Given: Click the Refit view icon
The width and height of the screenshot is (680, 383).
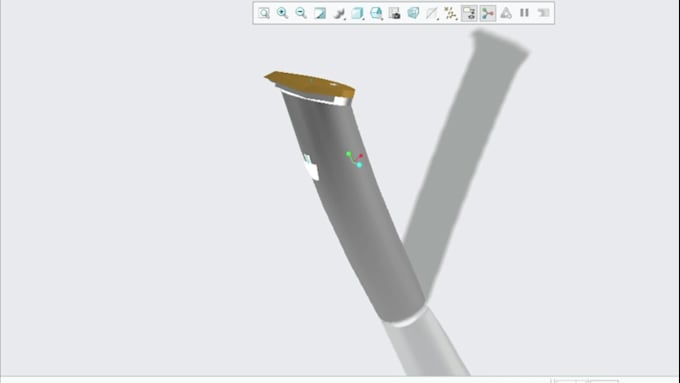Looking at the screenshot, I should pyautogui.click(x=264, y=13).
